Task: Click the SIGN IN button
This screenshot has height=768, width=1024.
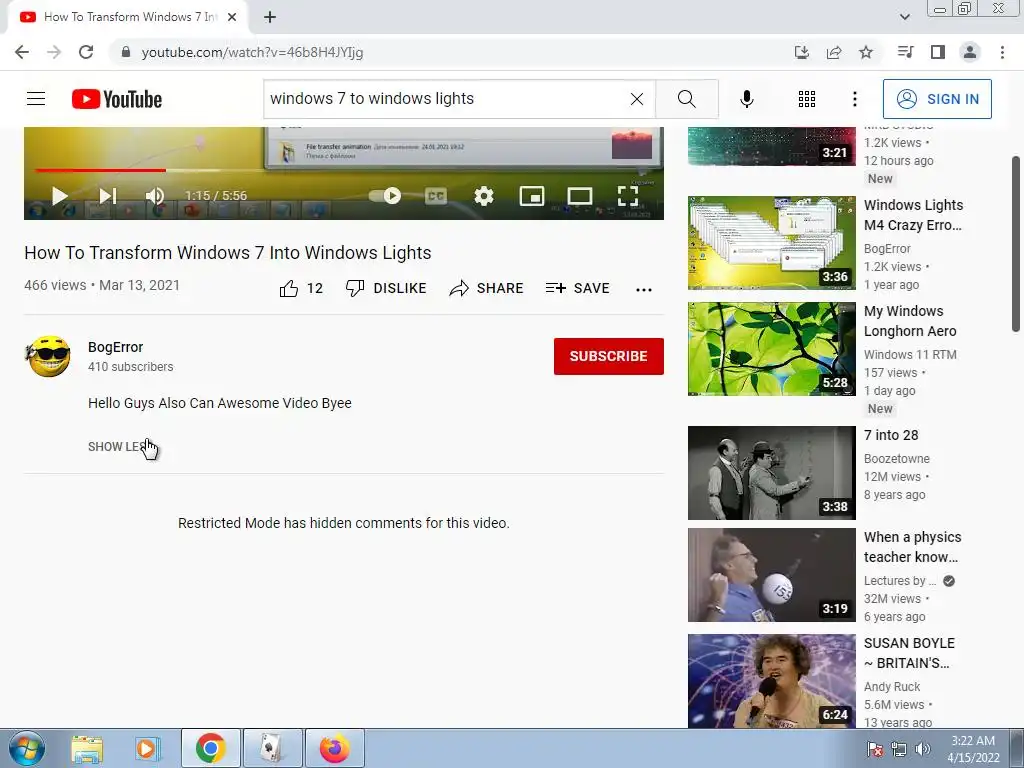Action: (937, 99)
